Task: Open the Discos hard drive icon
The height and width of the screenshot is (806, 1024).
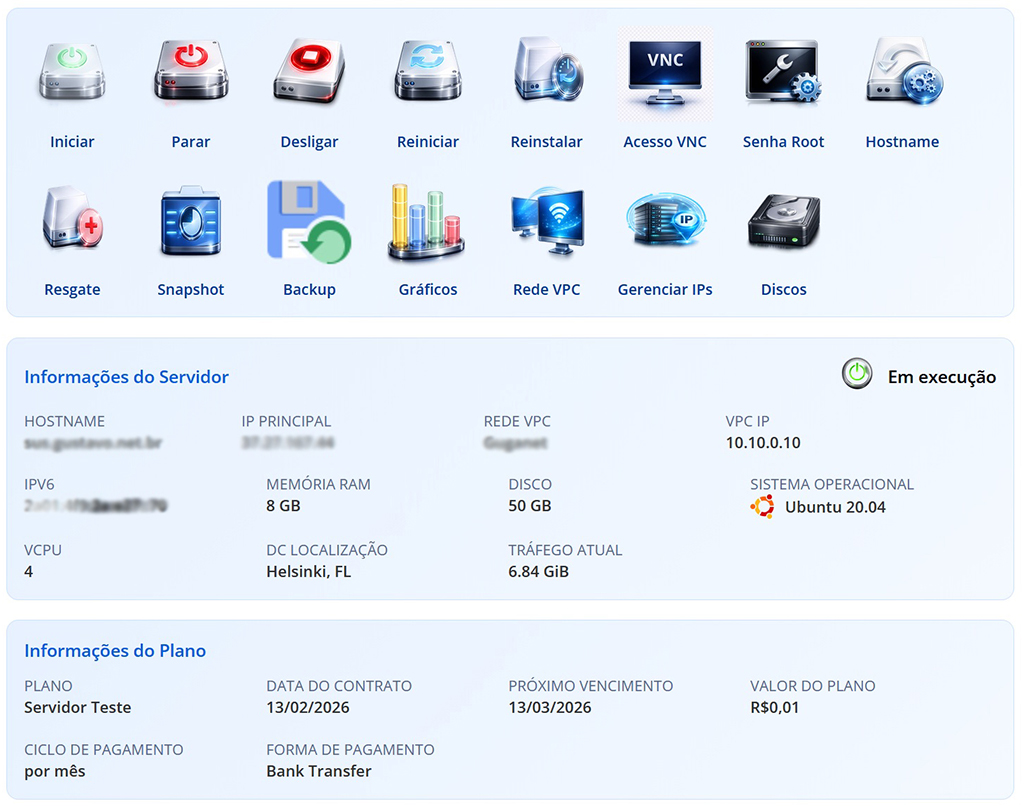Action: (x=783, y=221)
